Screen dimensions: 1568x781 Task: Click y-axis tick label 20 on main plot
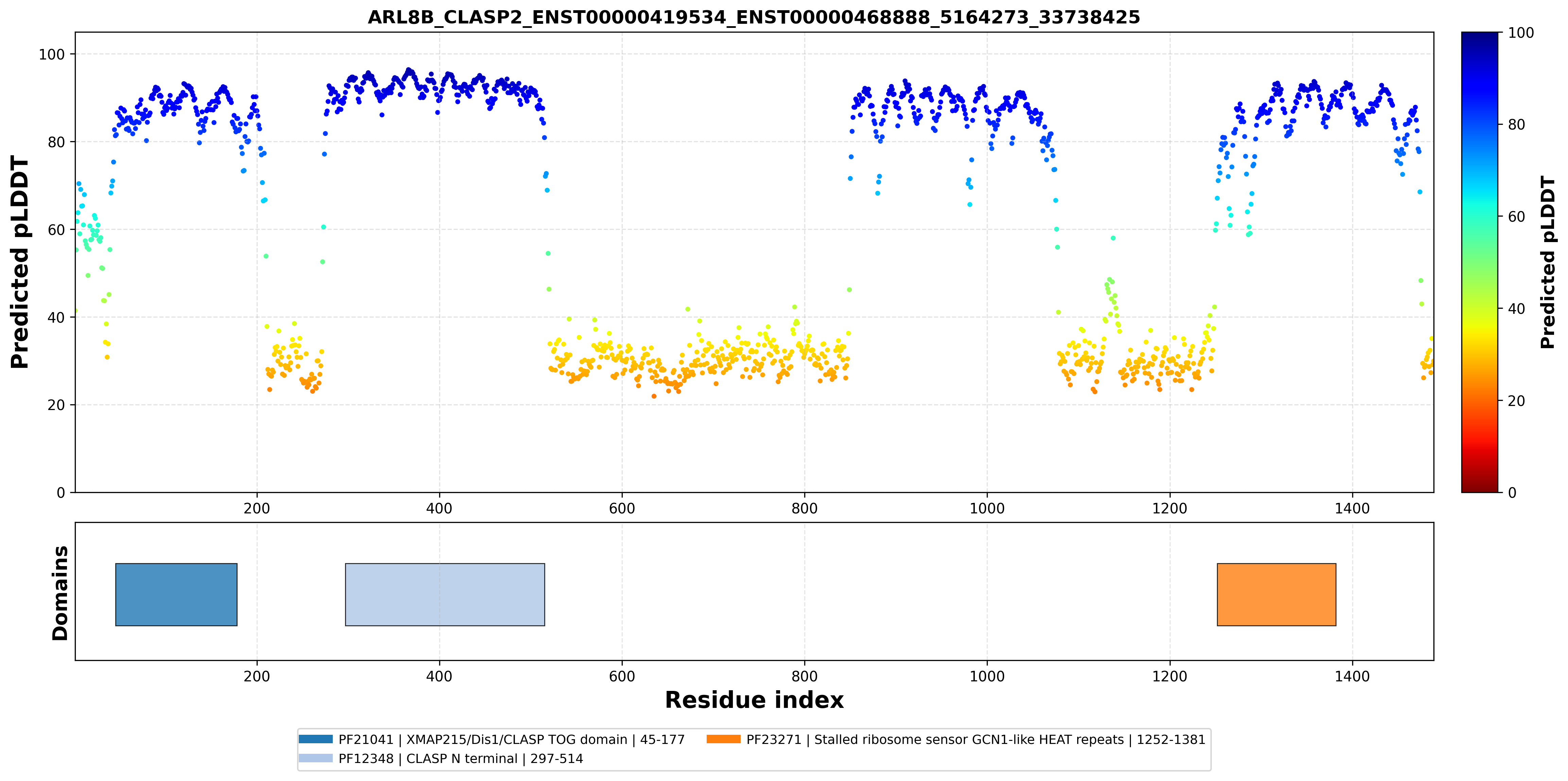pyautogui.click(x=56, y=405)
